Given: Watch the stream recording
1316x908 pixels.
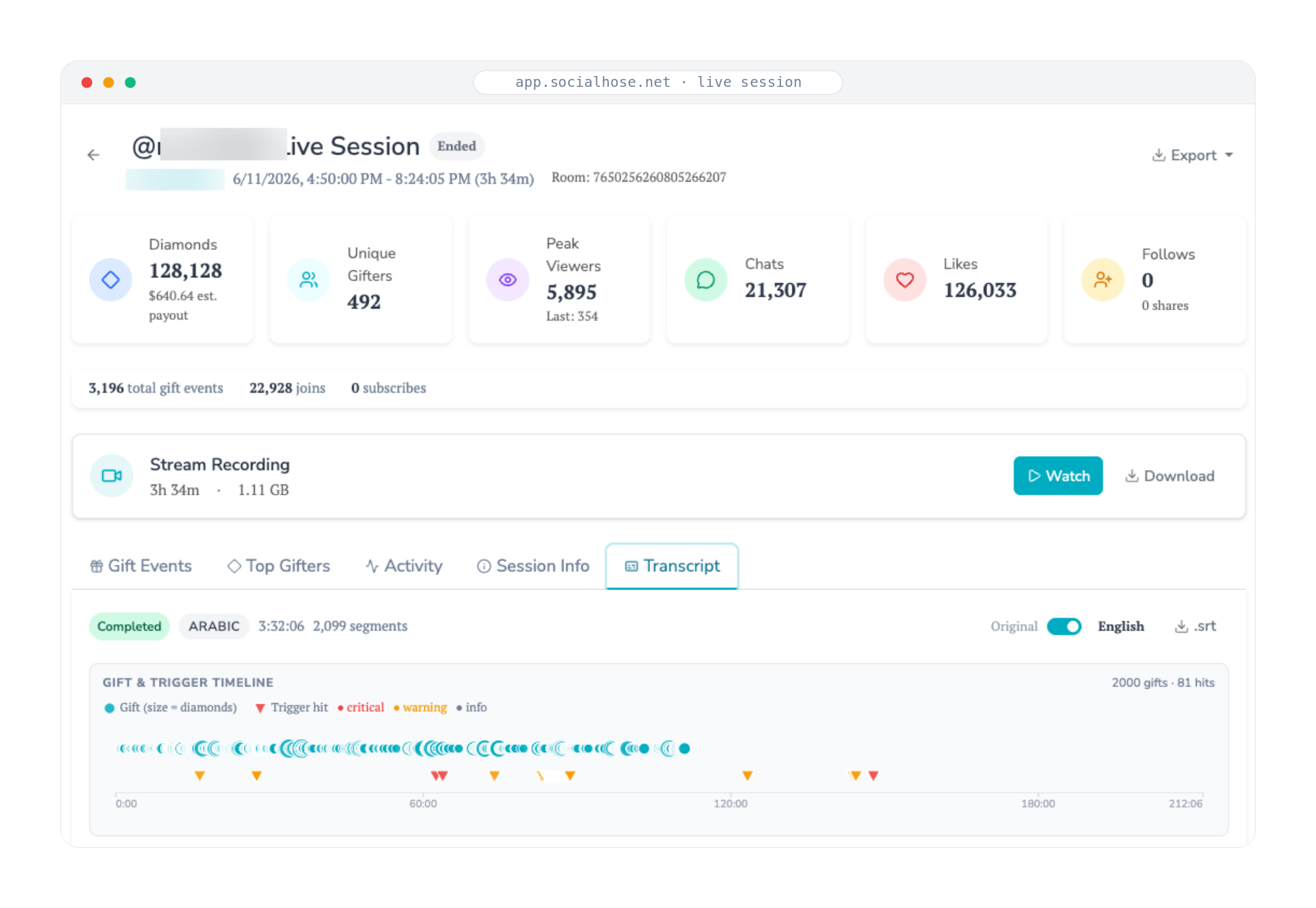Looking at the screenshot, I should [x=1058, y=476].
